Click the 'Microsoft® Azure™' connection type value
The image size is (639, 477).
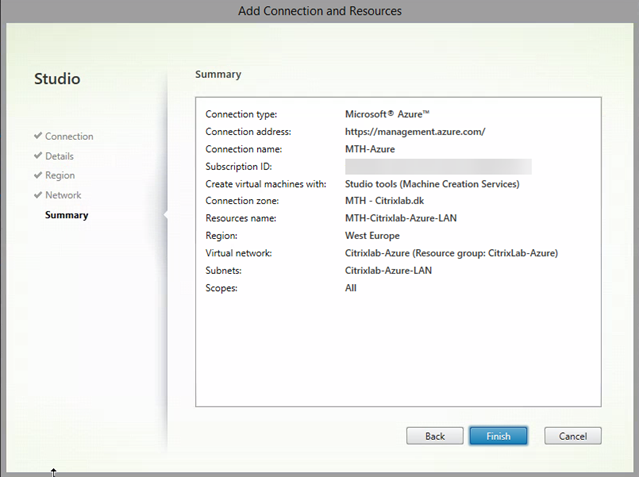pyautogui.click(x=387, y=114)
